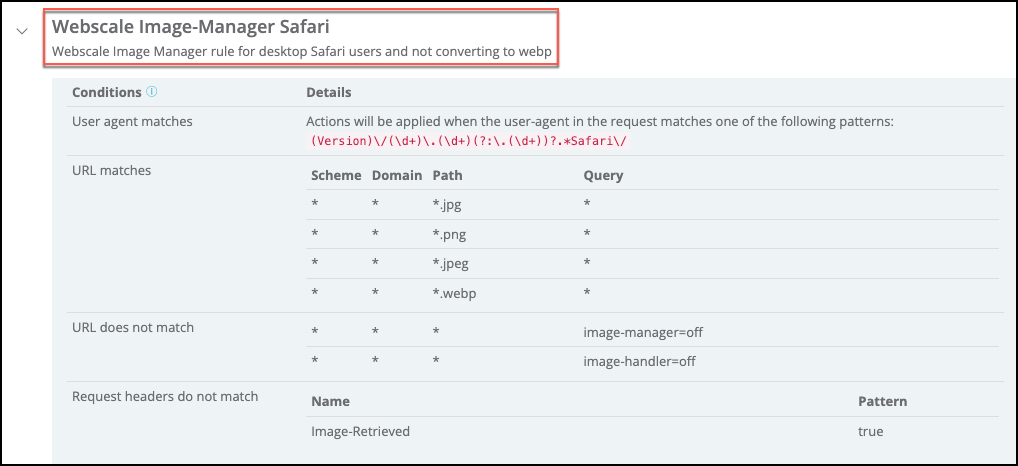Click the Pattern value true
This screenshot has width=1018, height=466.
[871, 431]
